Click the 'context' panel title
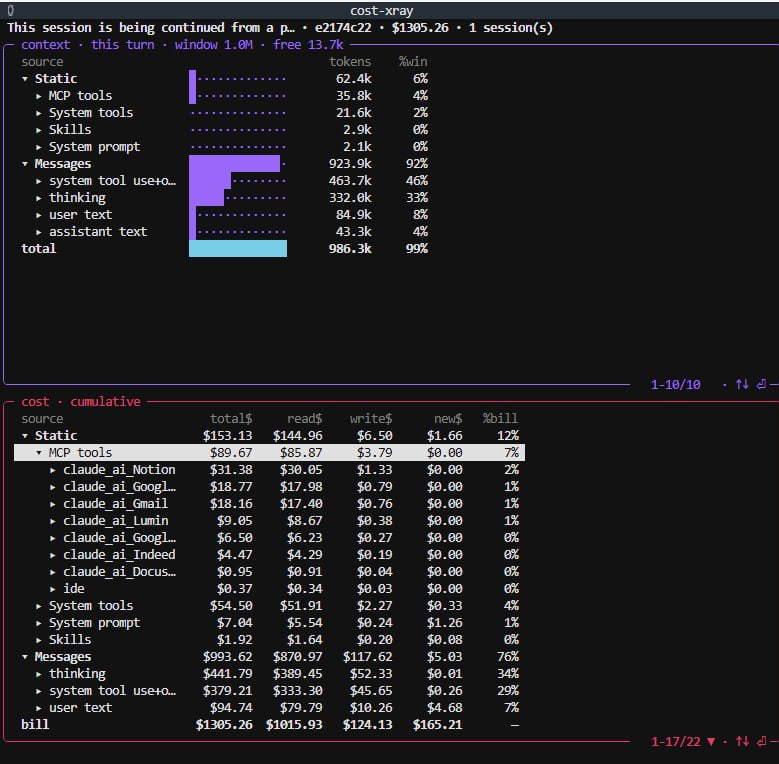 [45, 45]
